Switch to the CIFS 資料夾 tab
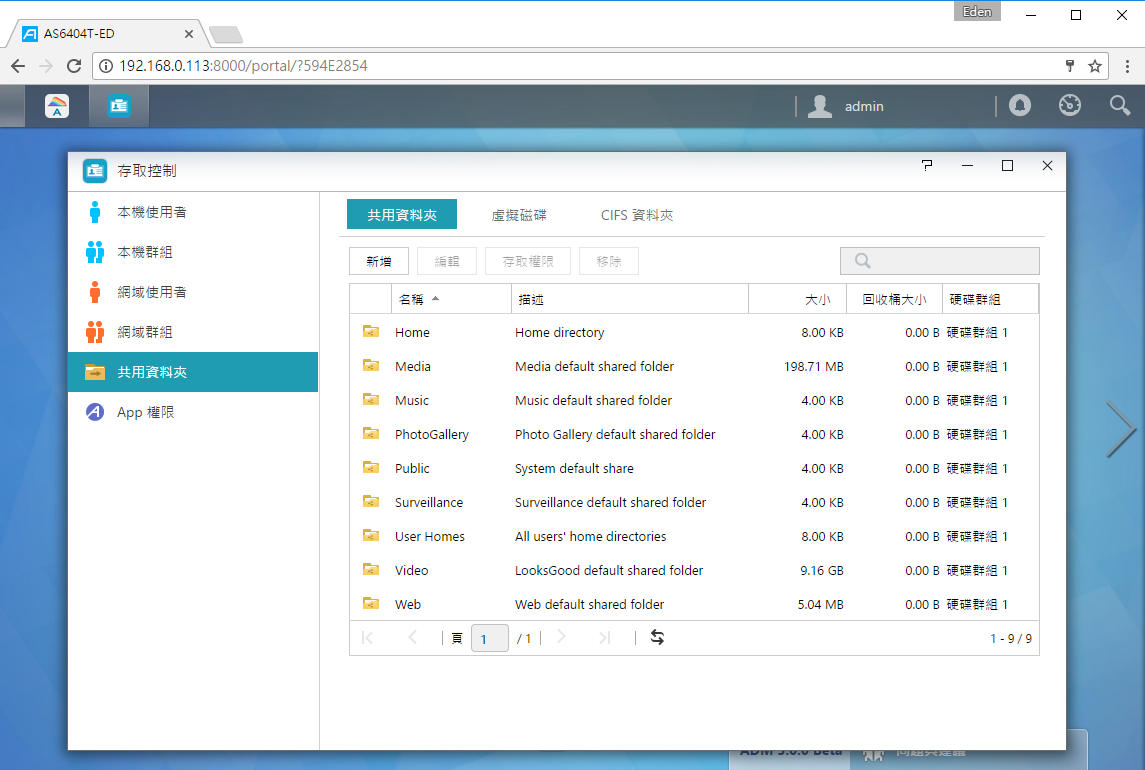The height and width of the screenshot is (770, 1145). [637, 215]
